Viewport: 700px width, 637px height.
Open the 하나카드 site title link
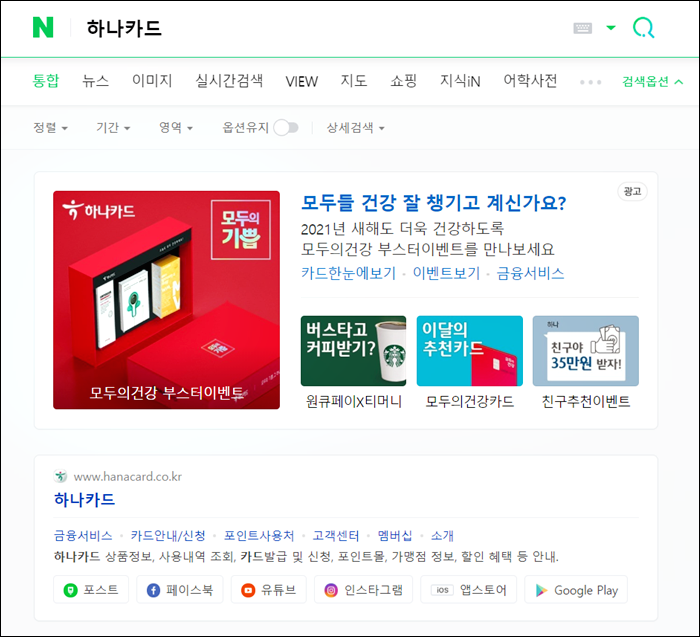84,499
